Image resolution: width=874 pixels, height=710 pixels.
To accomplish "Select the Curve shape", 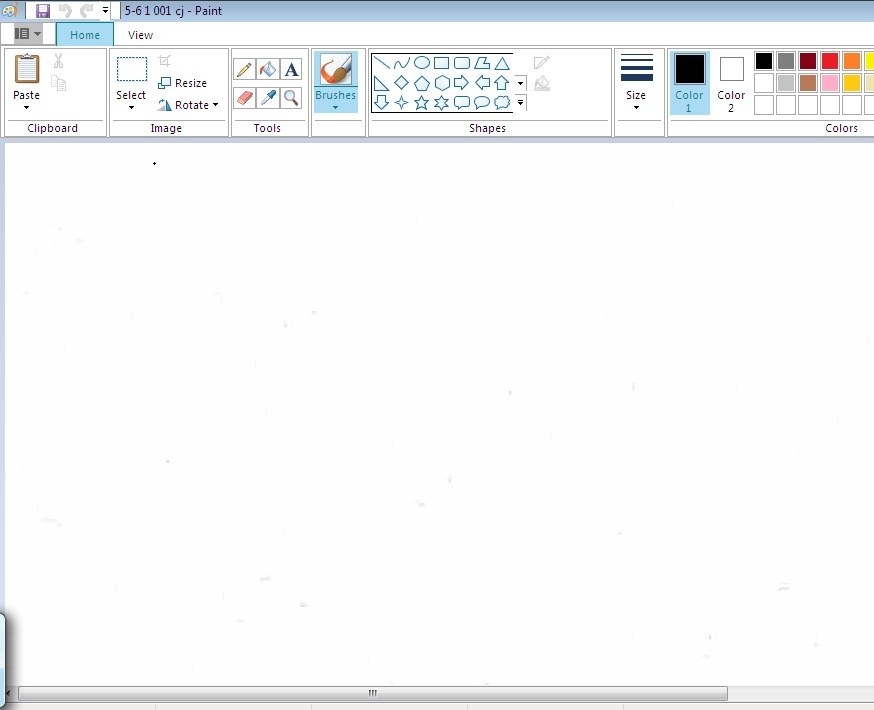I will [401, 62].
